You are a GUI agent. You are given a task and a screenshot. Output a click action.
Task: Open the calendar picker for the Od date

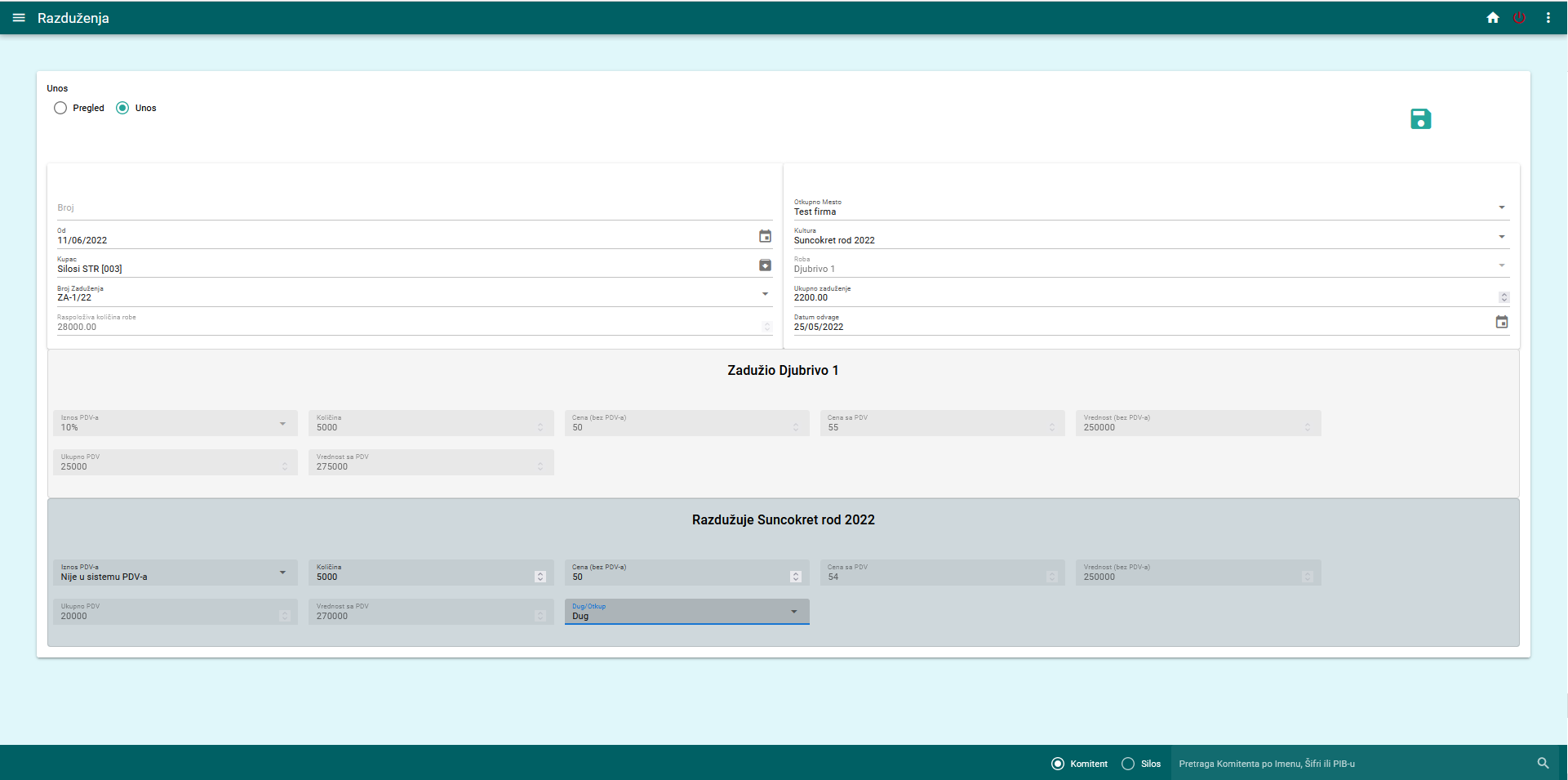coord(765,237)
